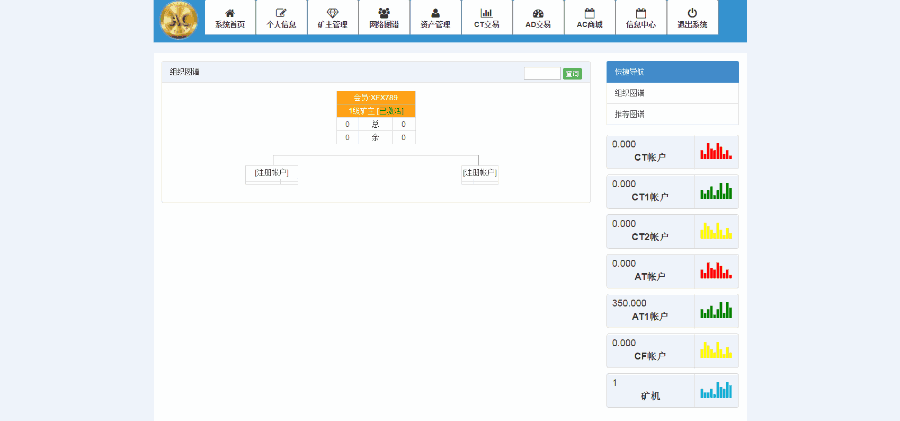Open AD交易 dashboard icon tab
This screenshot has height=421, width=900.
click(x=538, y=18)
